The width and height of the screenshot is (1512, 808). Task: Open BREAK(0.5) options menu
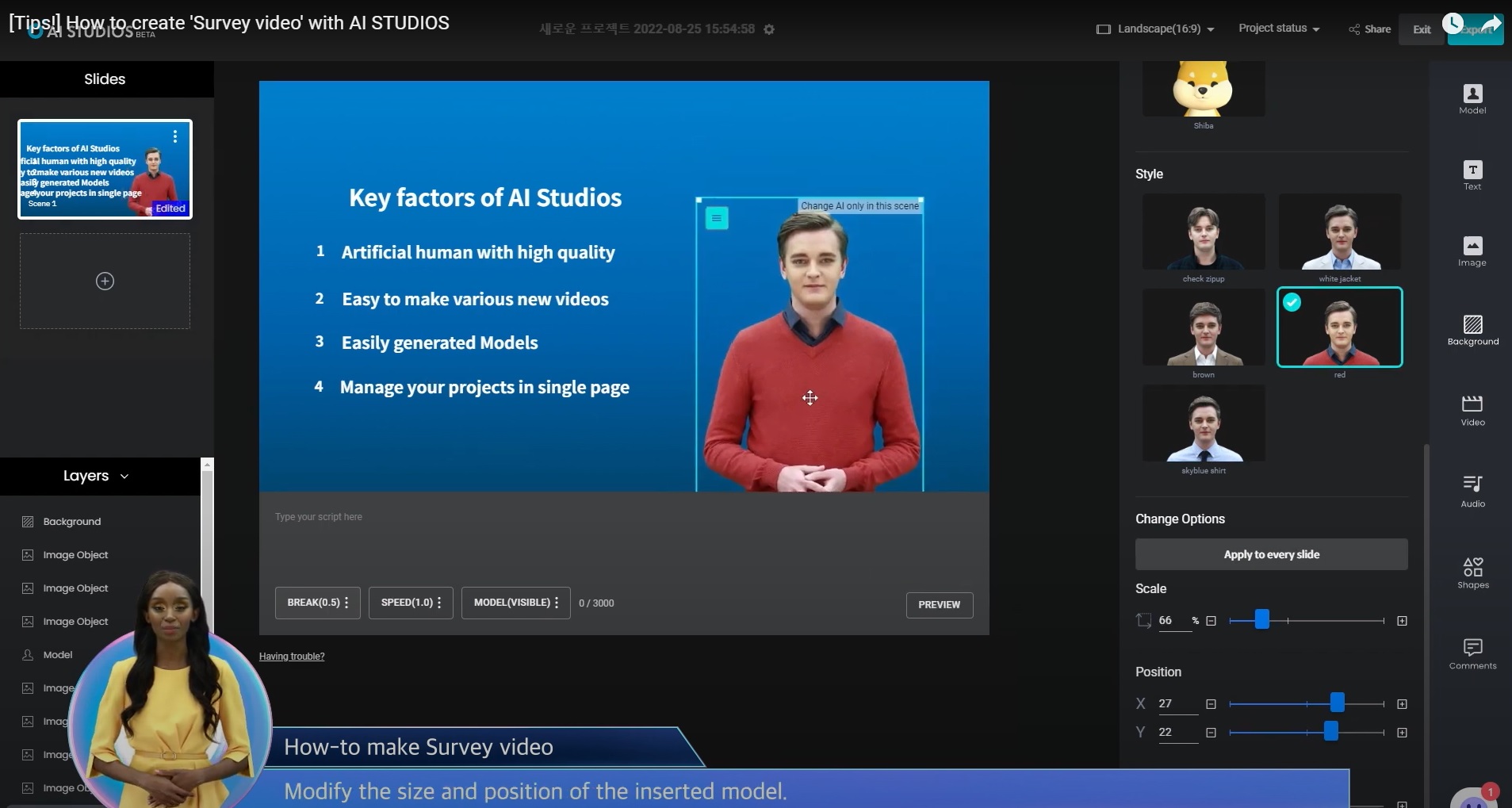(x=317, y=603)
